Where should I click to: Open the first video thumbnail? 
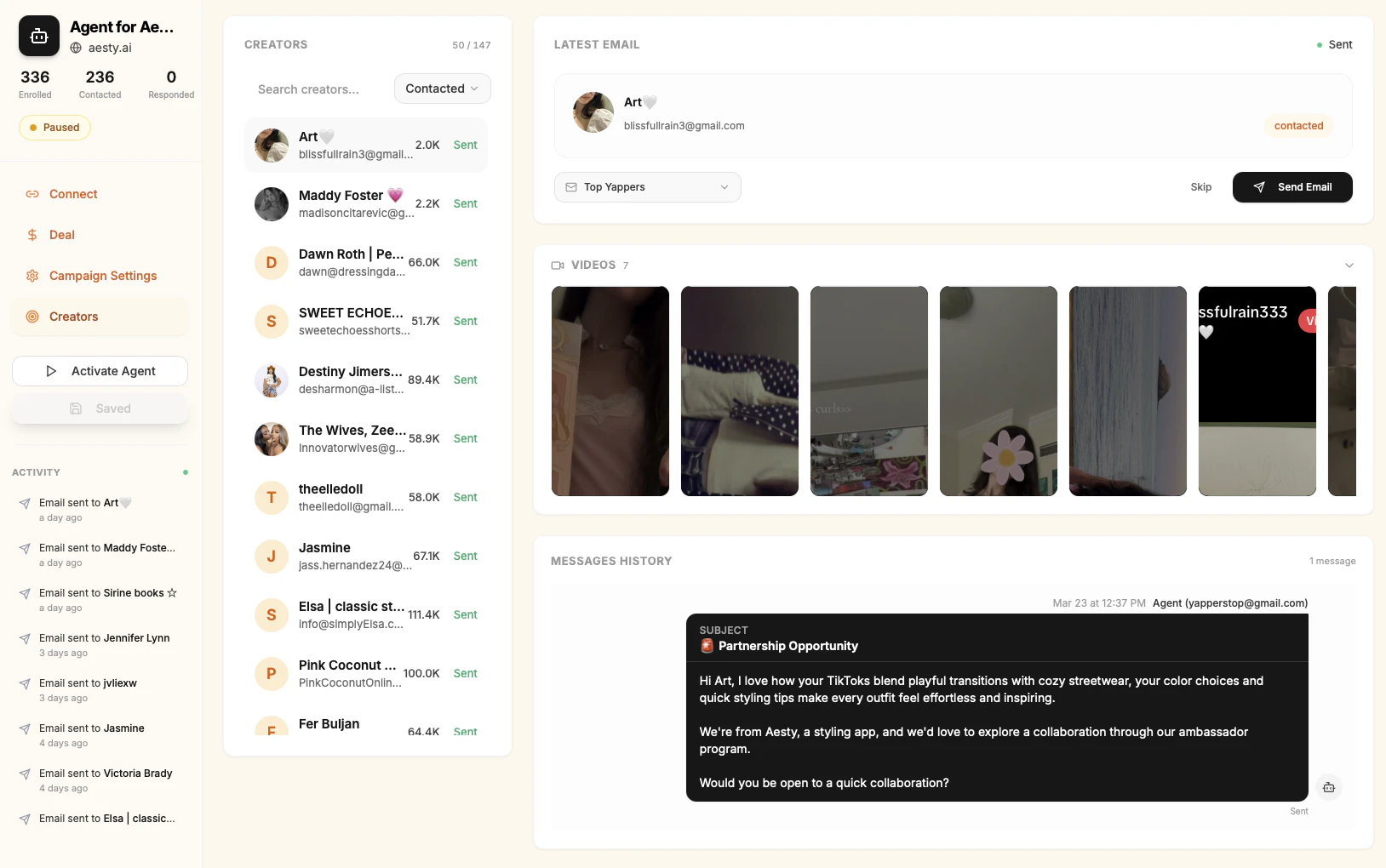pyautogui.click(x=610, y=391)
